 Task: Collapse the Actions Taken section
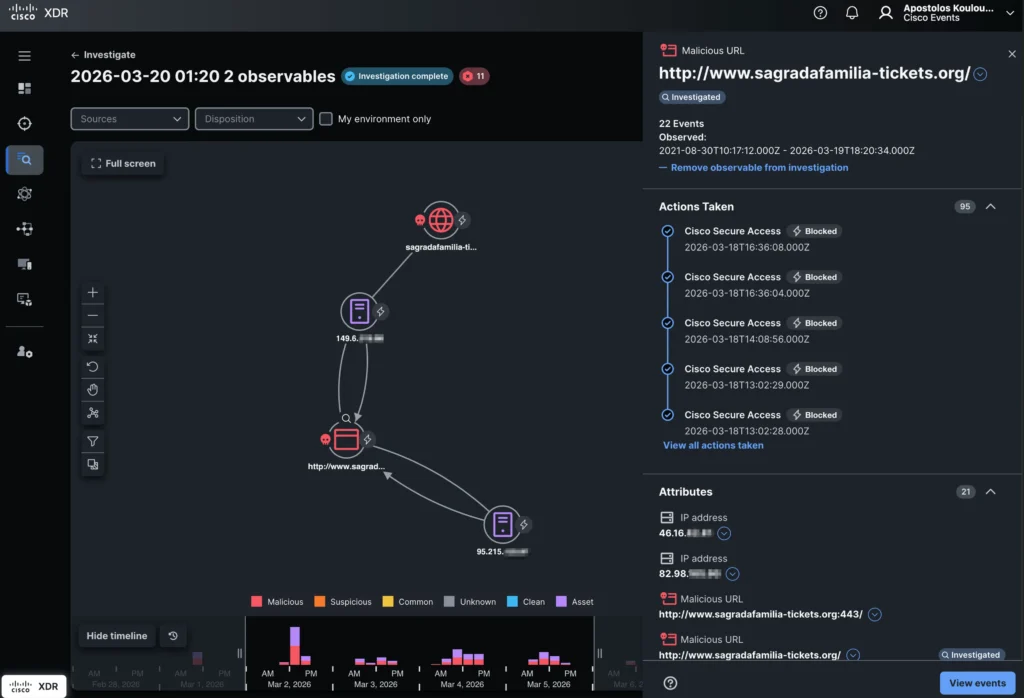click(990, 207)
